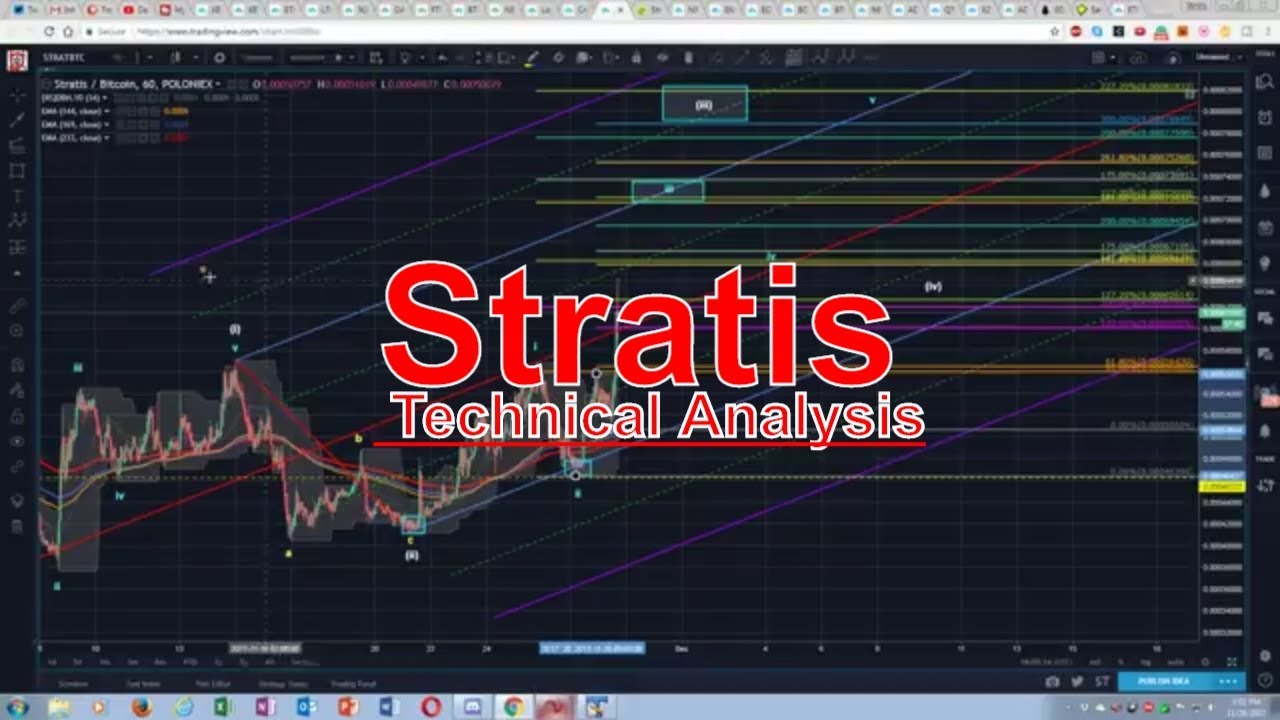
Task: Toggle percent scale button
Action: coord(1123,661)
